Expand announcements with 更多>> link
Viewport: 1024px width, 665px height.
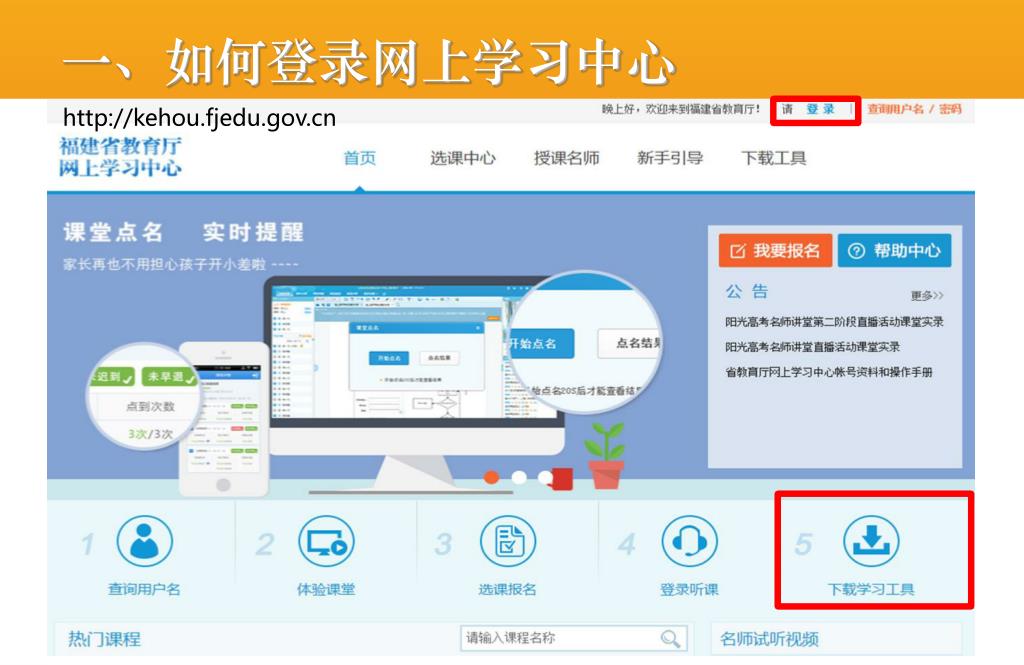(927, 296)
